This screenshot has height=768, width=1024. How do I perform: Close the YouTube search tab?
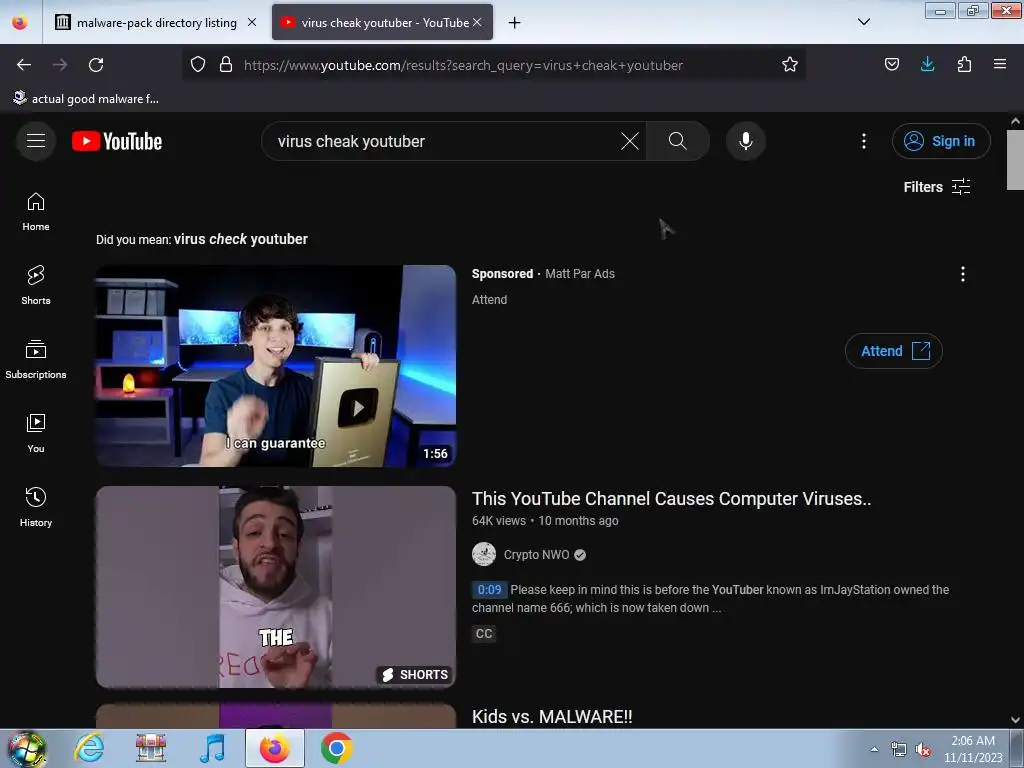tap(477, 22)
